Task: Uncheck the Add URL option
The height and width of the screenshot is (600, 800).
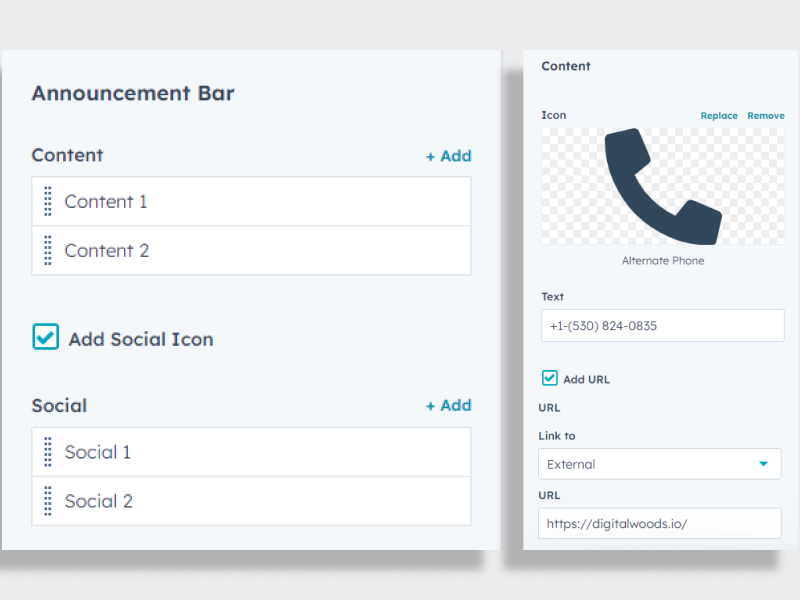Action: coord(549,378)
